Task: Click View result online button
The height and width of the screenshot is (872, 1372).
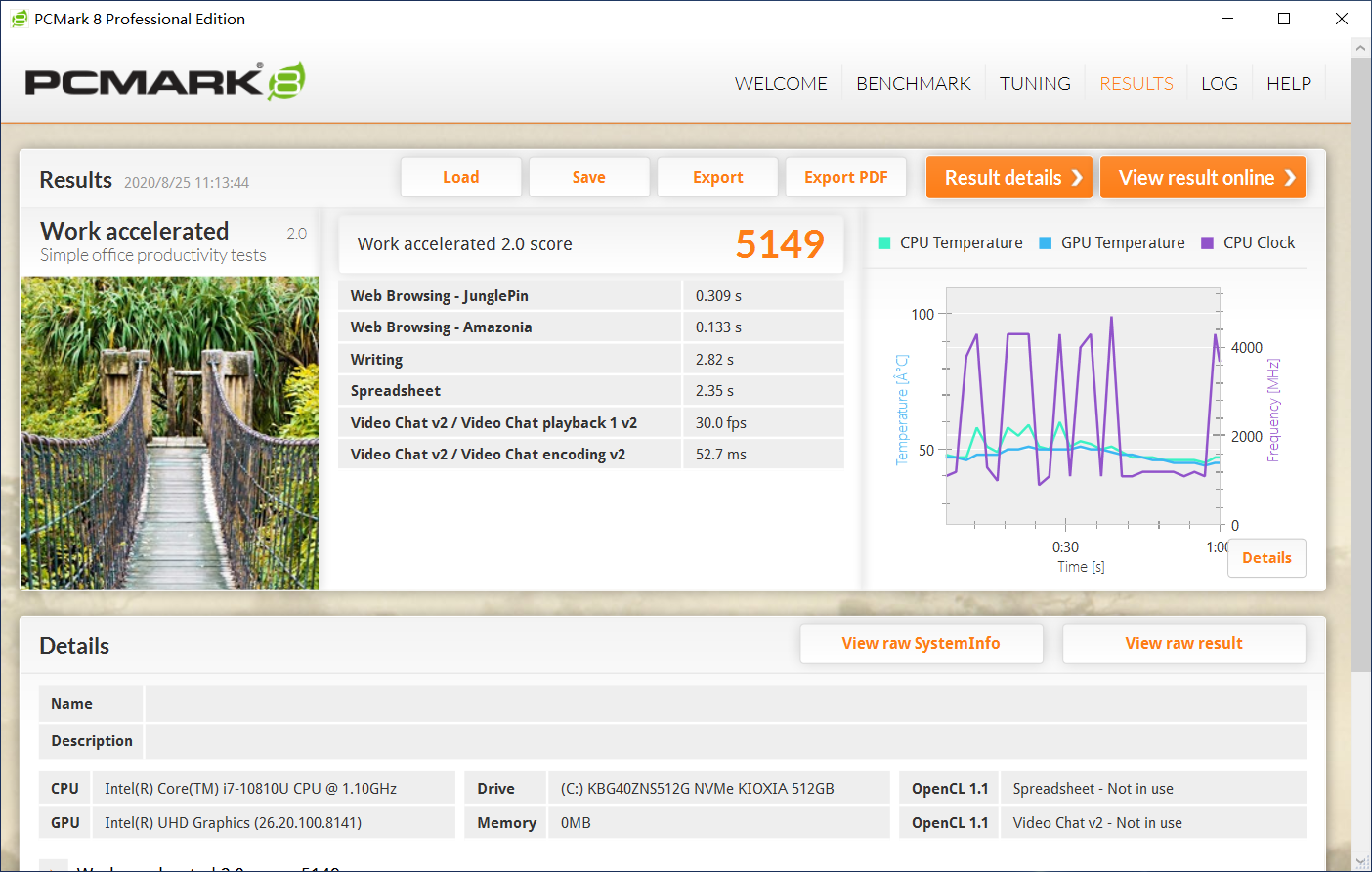Action: pyautogui.click(x=1203, y=178)
